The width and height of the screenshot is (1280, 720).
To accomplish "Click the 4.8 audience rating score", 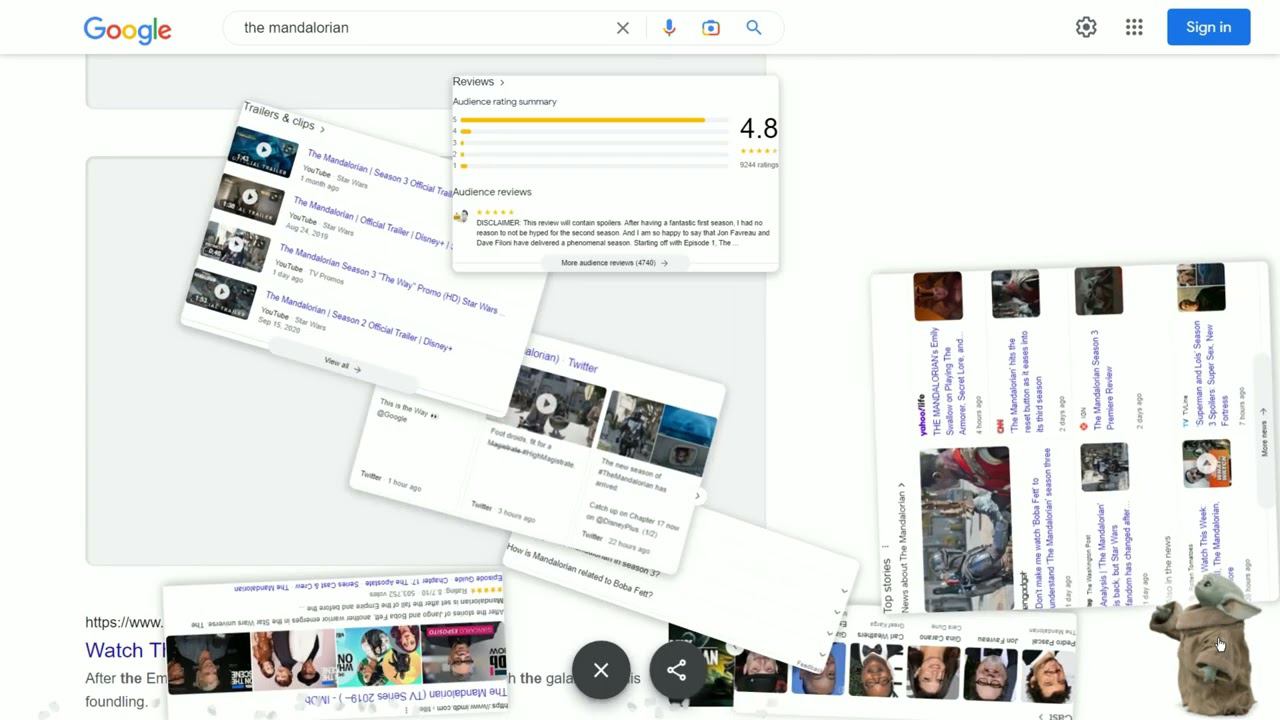I will pos(758,129).
